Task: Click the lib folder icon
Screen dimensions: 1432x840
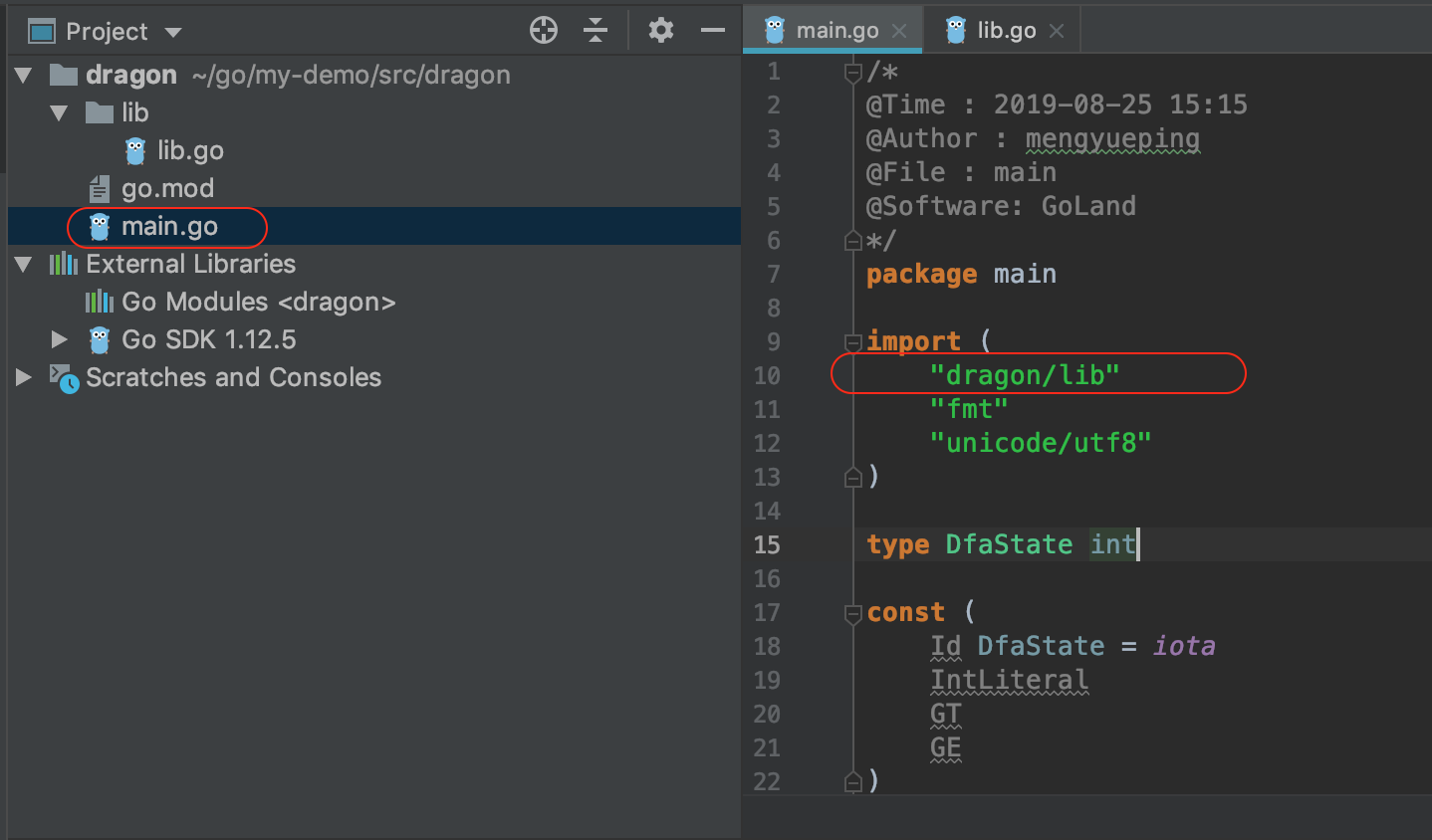Action: [100, 112]
